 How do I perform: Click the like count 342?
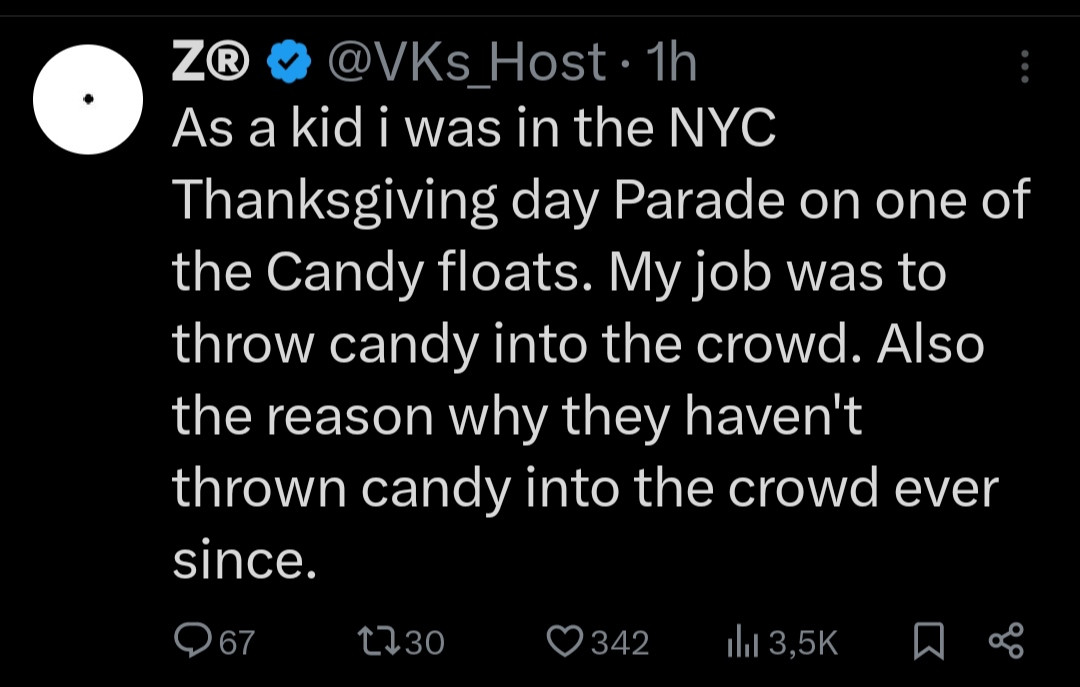pos(620,642)
